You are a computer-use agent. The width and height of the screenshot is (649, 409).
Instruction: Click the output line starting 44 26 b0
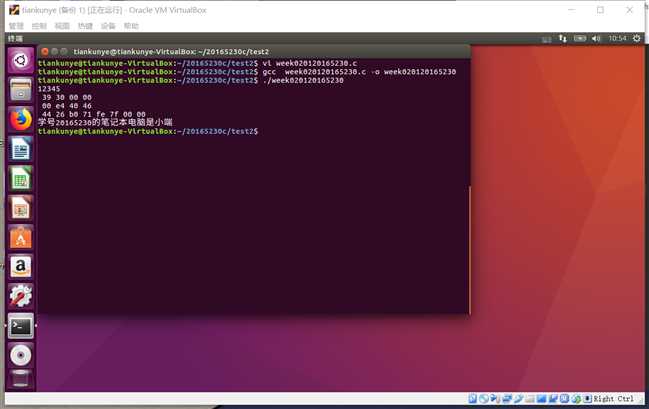click(x=94, y=114)
